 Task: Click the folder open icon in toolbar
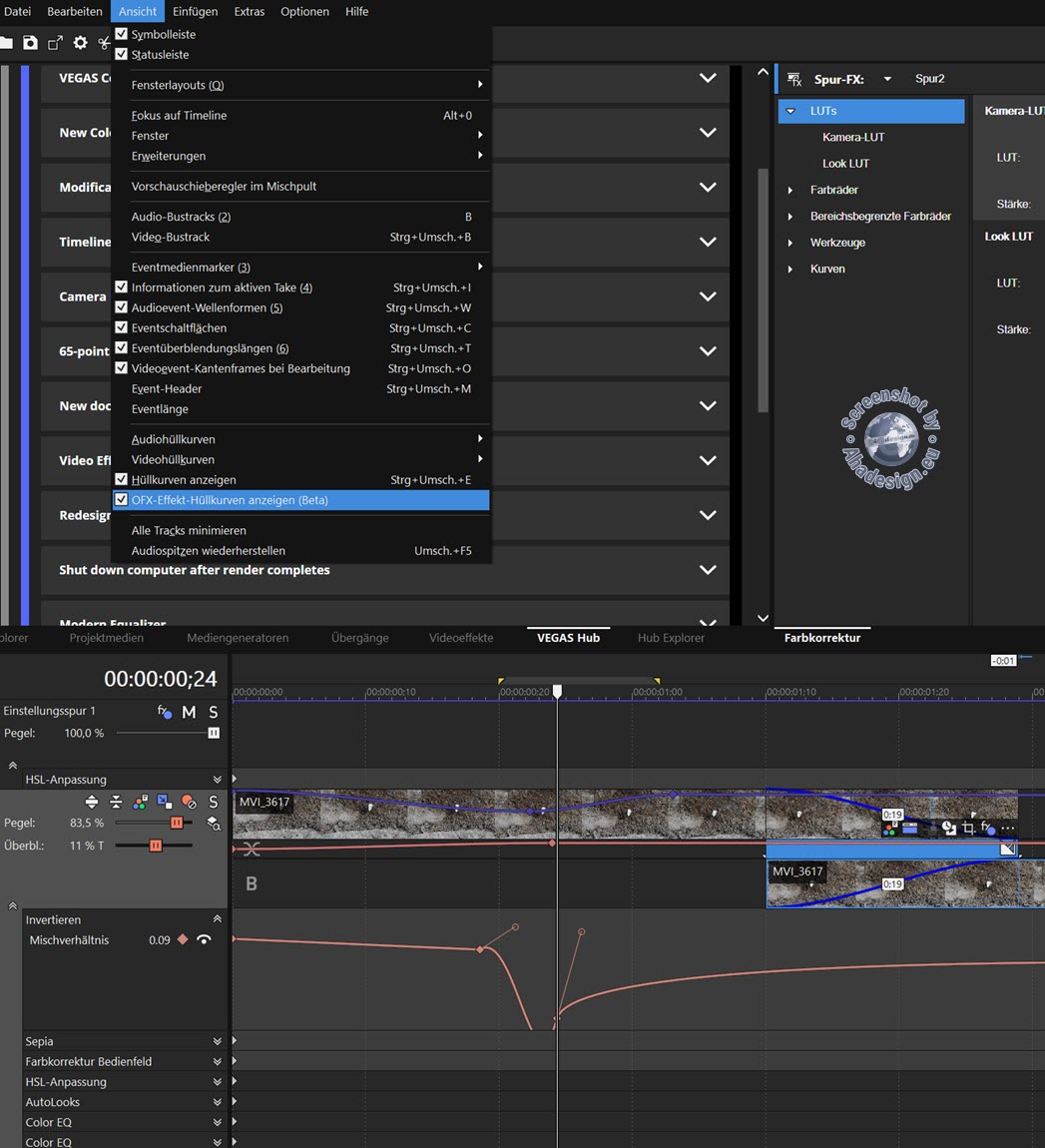click(7, 43)
